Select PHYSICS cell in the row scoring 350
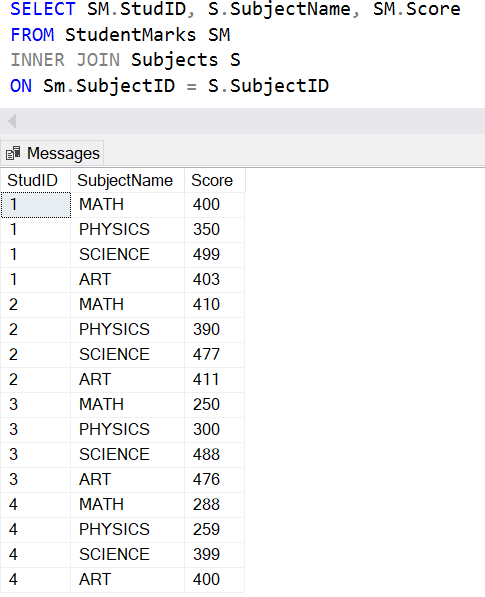The height and width of the screenshot is (597, 485). (128, 230)
